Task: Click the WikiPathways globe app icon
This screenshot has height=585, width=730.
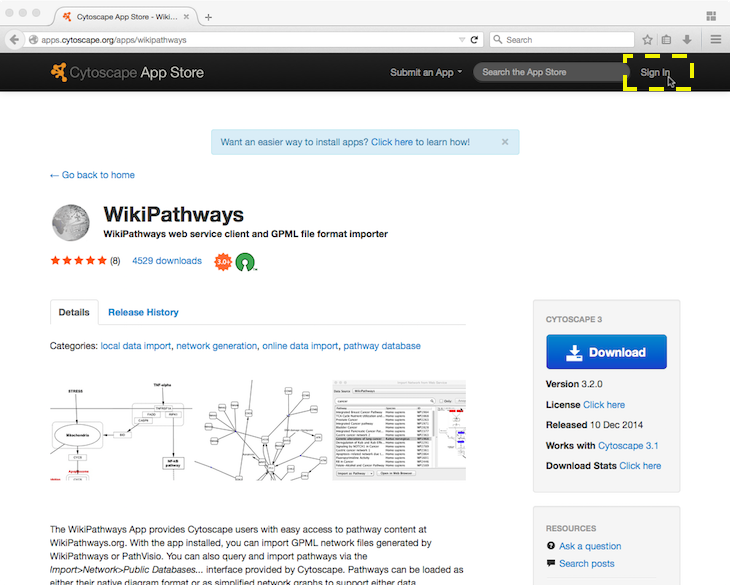Action: click(70, 222)
